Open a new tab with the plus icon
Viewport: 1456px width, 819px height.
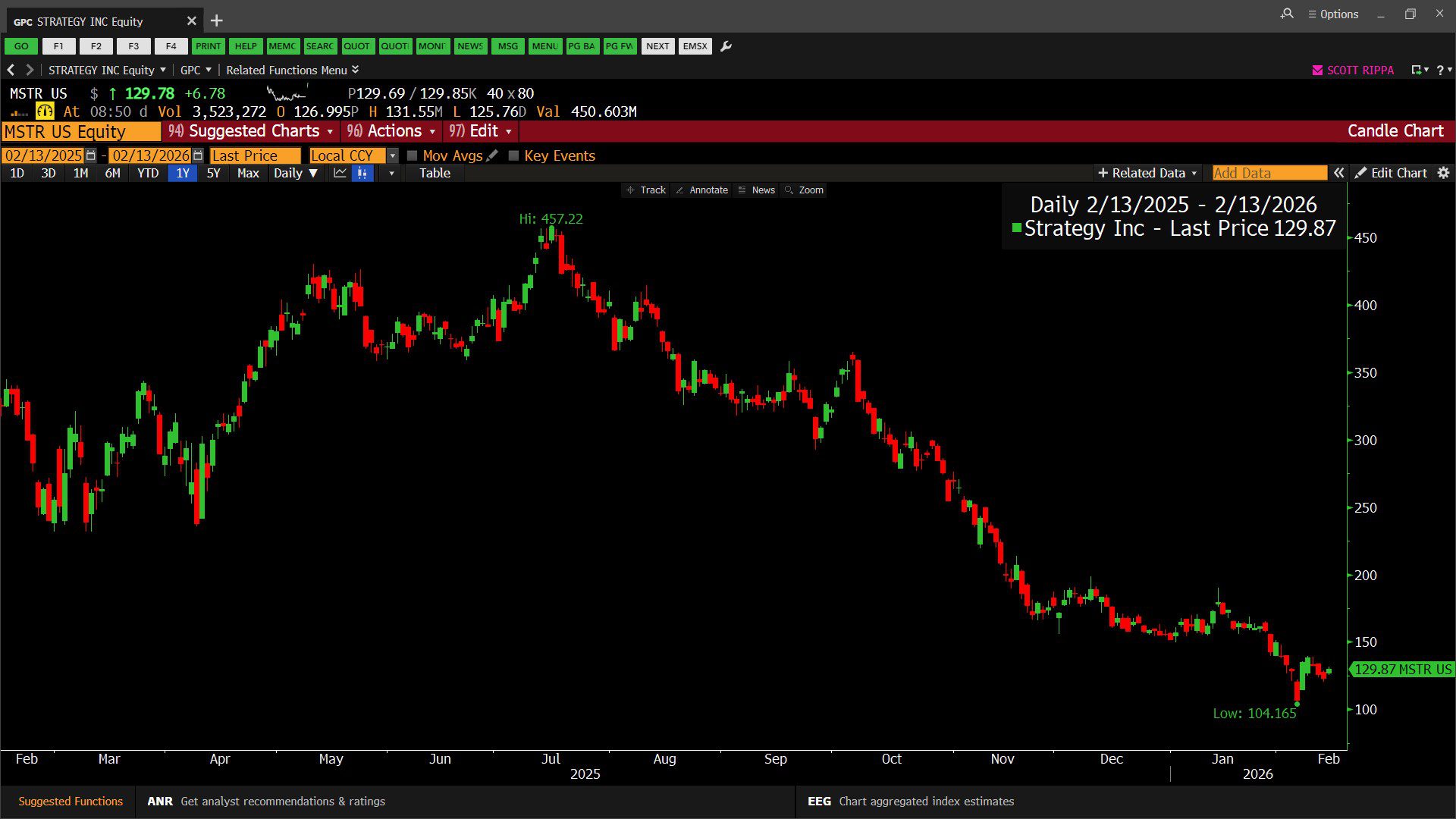217,20
